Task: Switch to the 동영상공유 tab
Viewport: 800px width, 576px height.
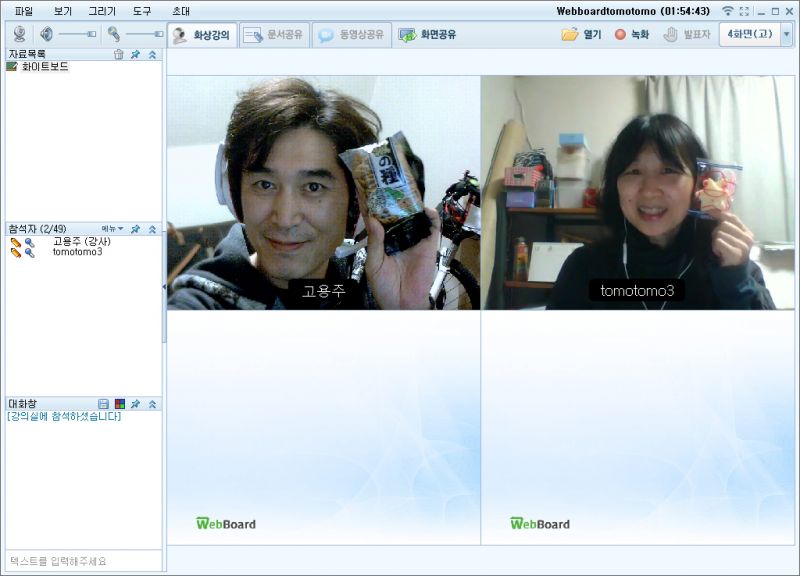Action: pyautogui.click(x=350, y=34)
